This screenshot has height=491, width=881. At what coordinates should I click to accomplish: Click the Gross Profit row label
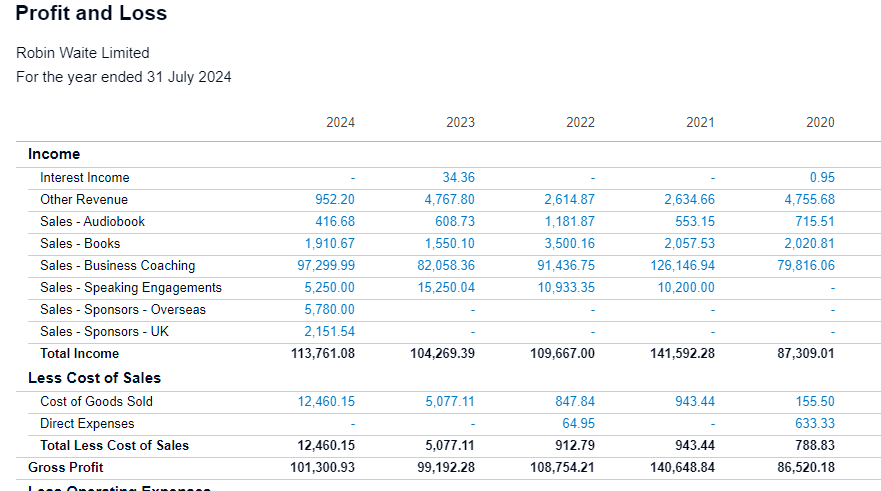(x=66, y=467)
